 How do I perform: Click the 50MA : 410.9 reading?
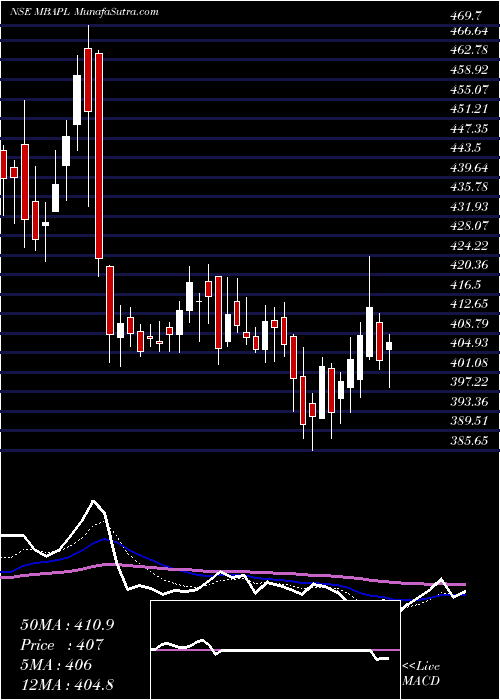(67, 625)
